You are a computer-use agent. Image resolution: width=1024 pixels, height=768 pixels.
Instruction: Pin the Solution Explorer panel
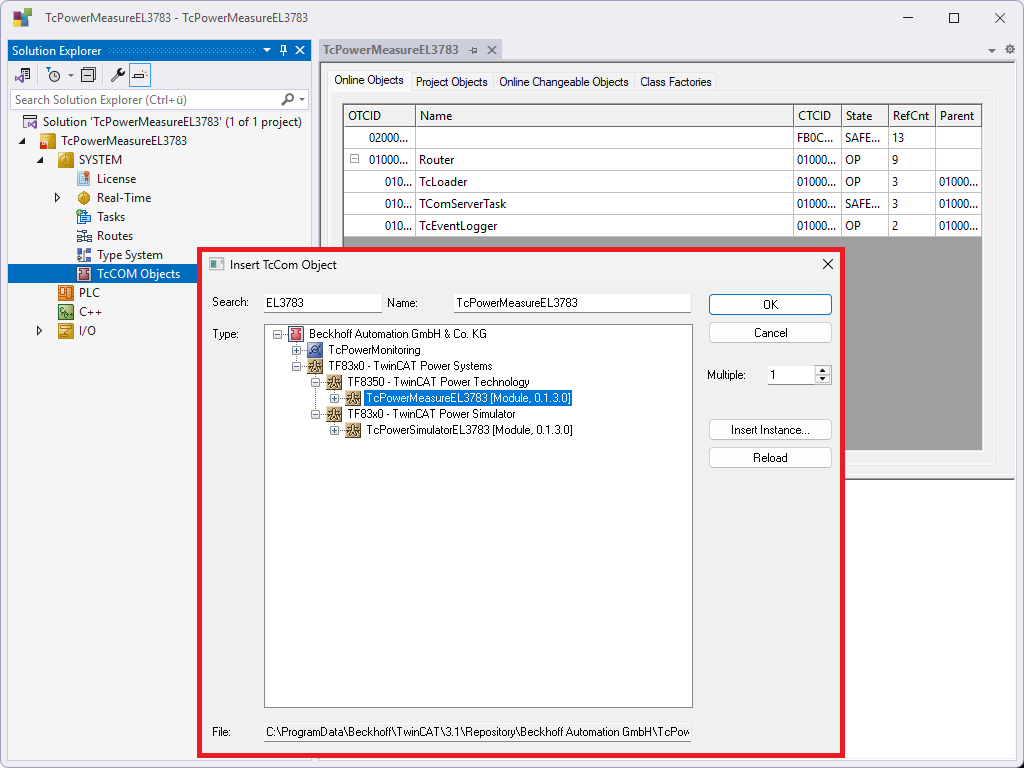pos(283,50)
